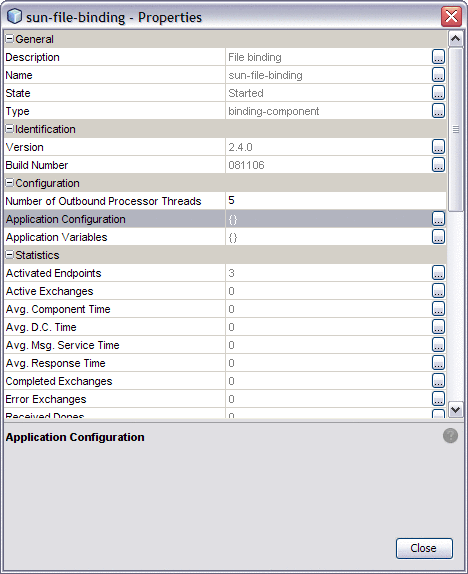Collapse the Identification section

click(x=10, y=128)
